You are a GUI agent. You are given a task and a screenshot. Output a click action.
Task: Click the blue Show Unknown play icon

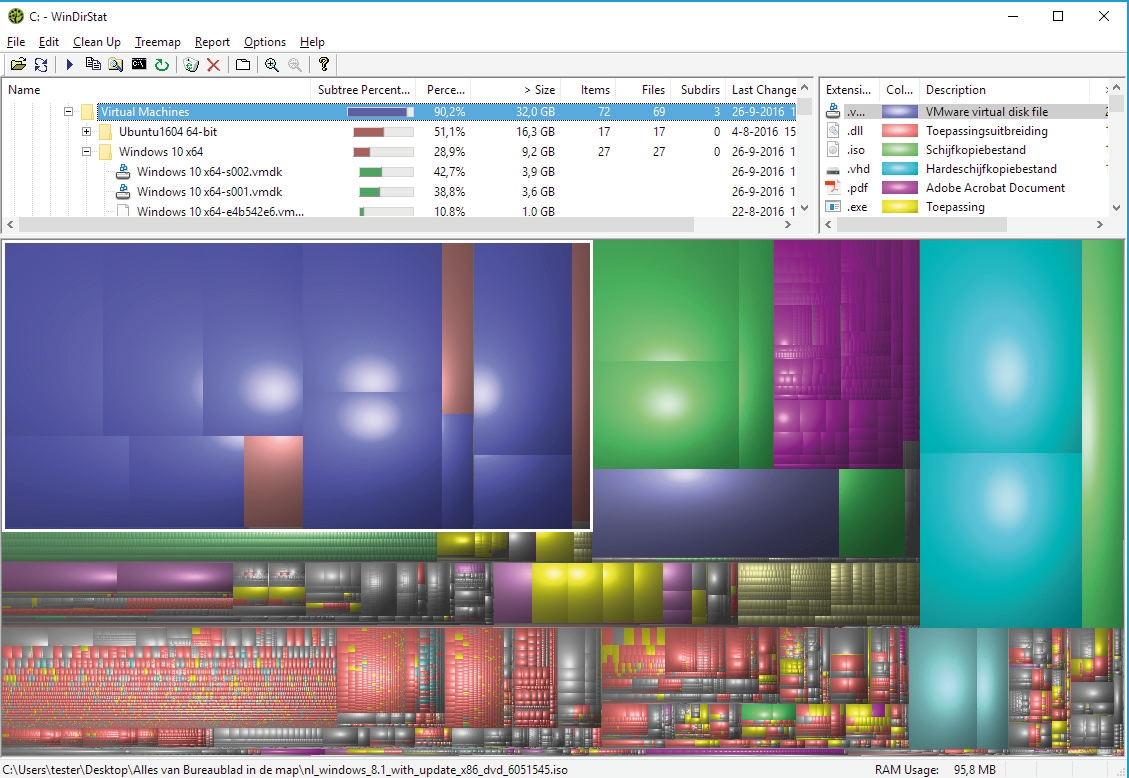[70, 65]
